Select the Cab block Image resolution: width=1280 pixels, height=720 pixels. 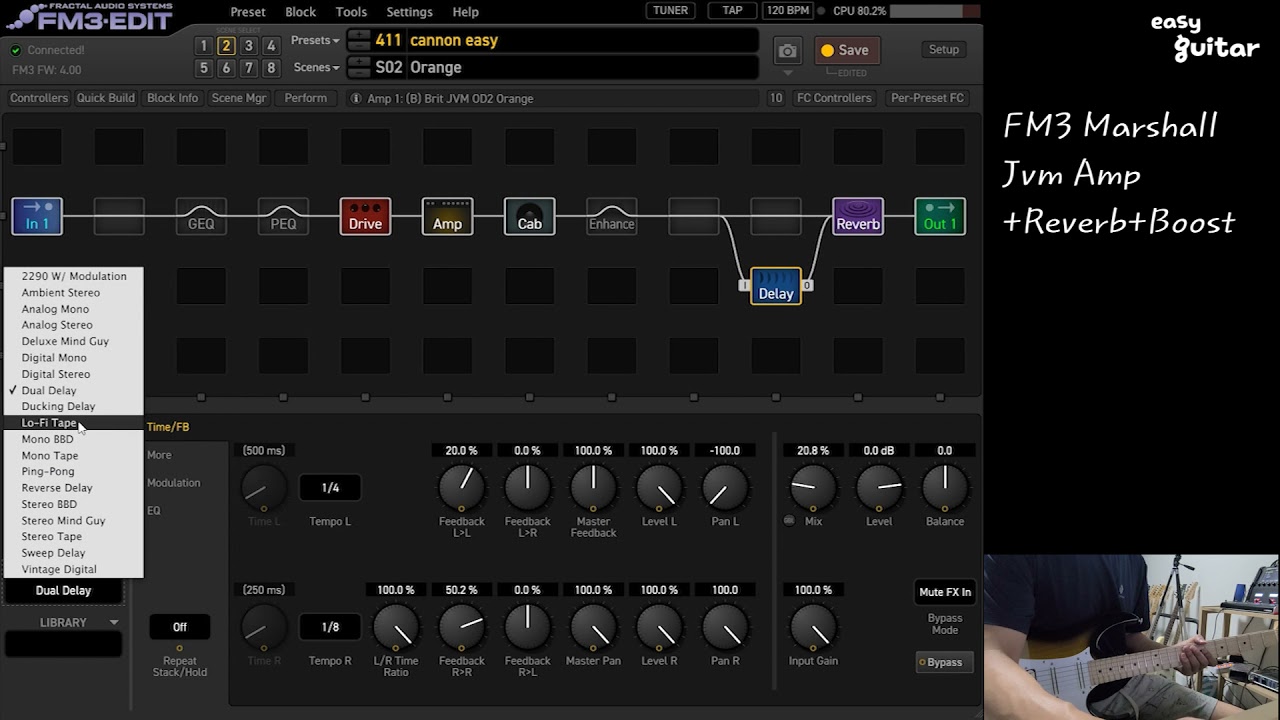529,216
